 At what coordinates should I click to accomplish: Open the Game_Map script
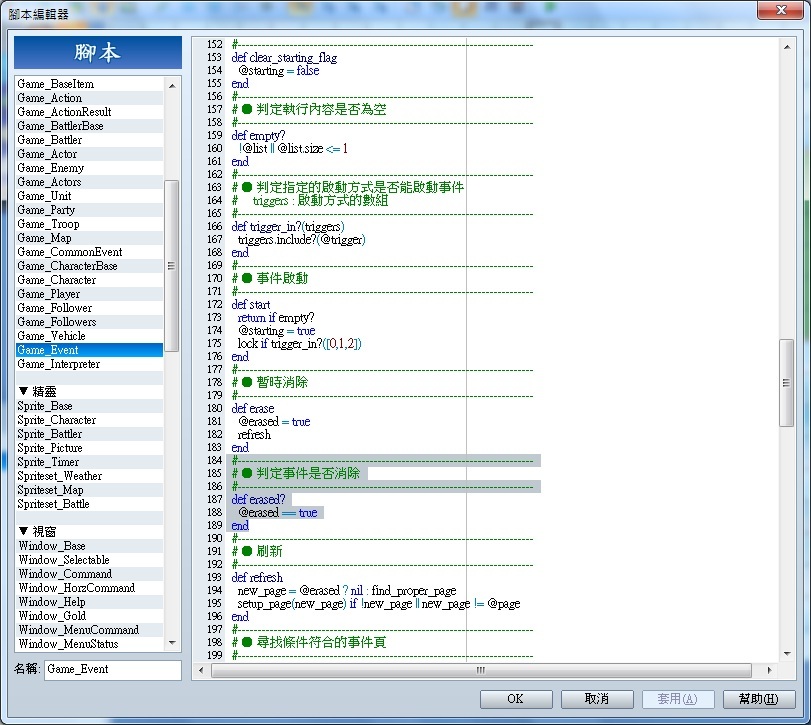89,238
